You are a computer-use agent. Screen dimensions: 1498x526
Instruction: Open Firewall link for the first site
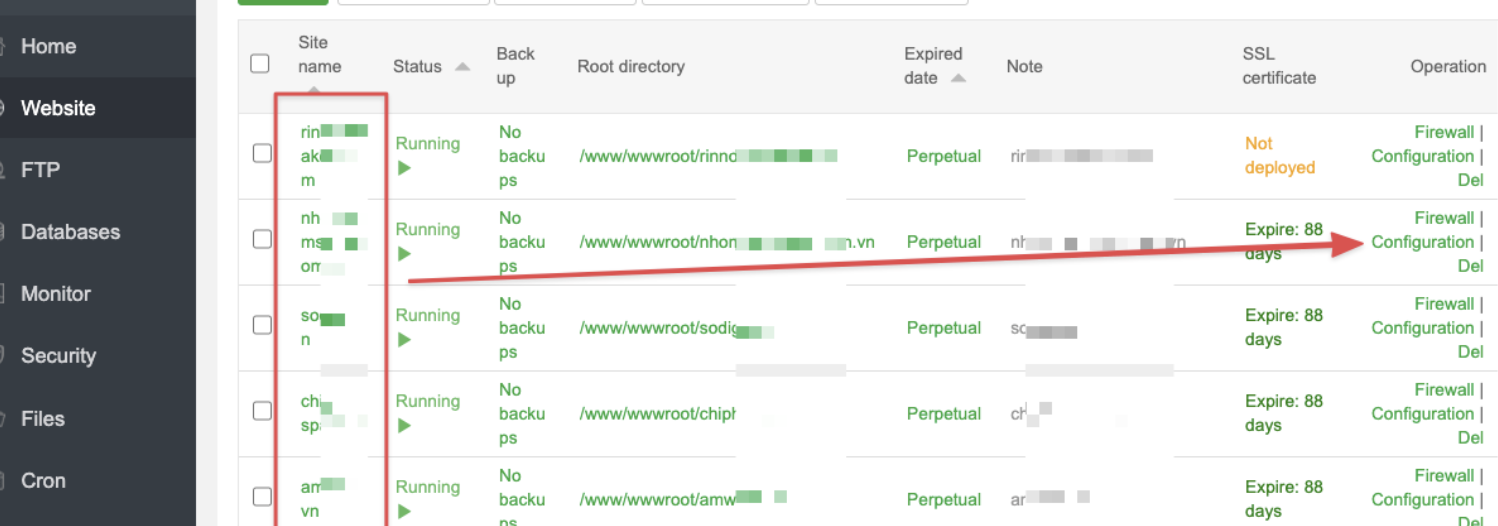(1444, 132)
